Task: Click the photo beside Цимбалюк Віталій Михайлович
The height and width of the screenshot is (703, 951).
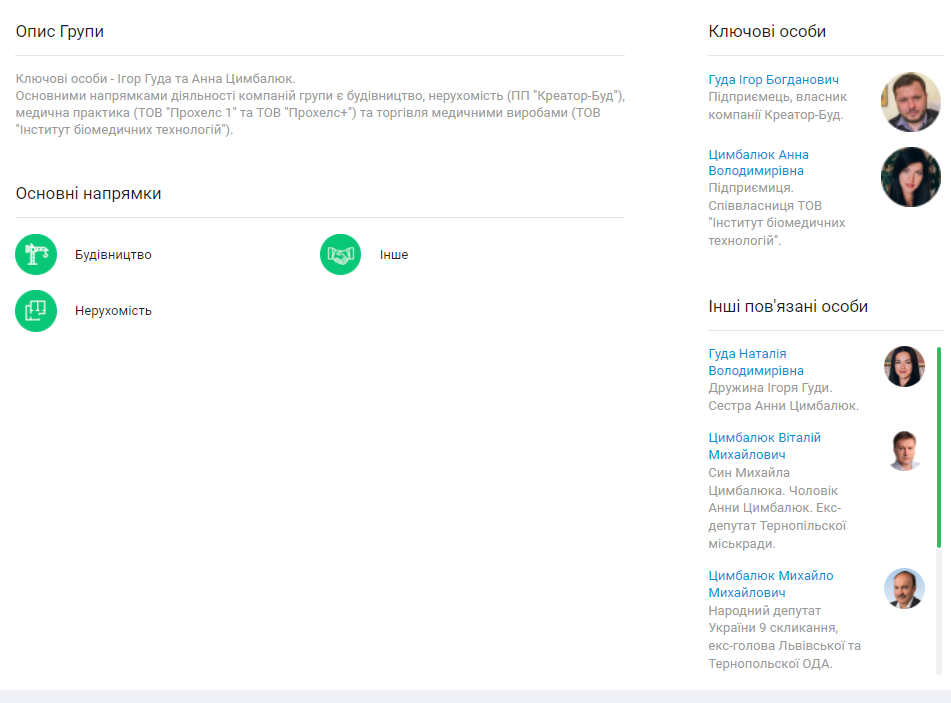Action: click(904, 451)
